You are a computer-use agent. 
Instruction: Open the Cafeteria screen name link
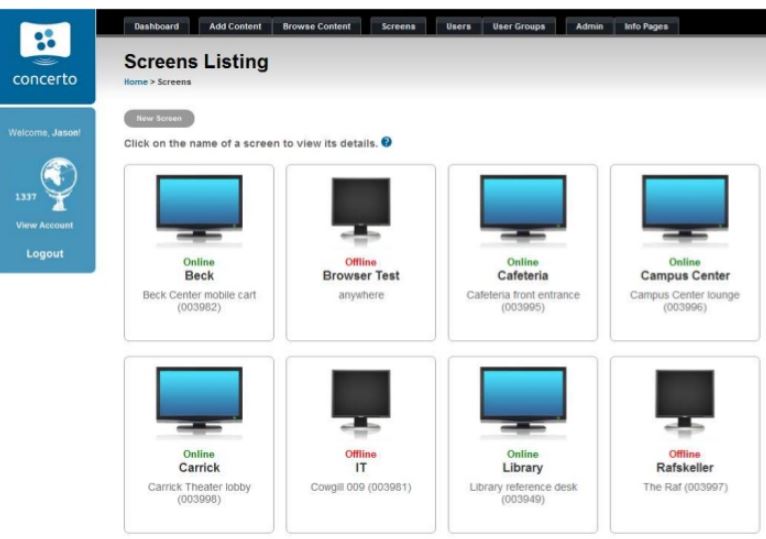(x=523, y=276)
